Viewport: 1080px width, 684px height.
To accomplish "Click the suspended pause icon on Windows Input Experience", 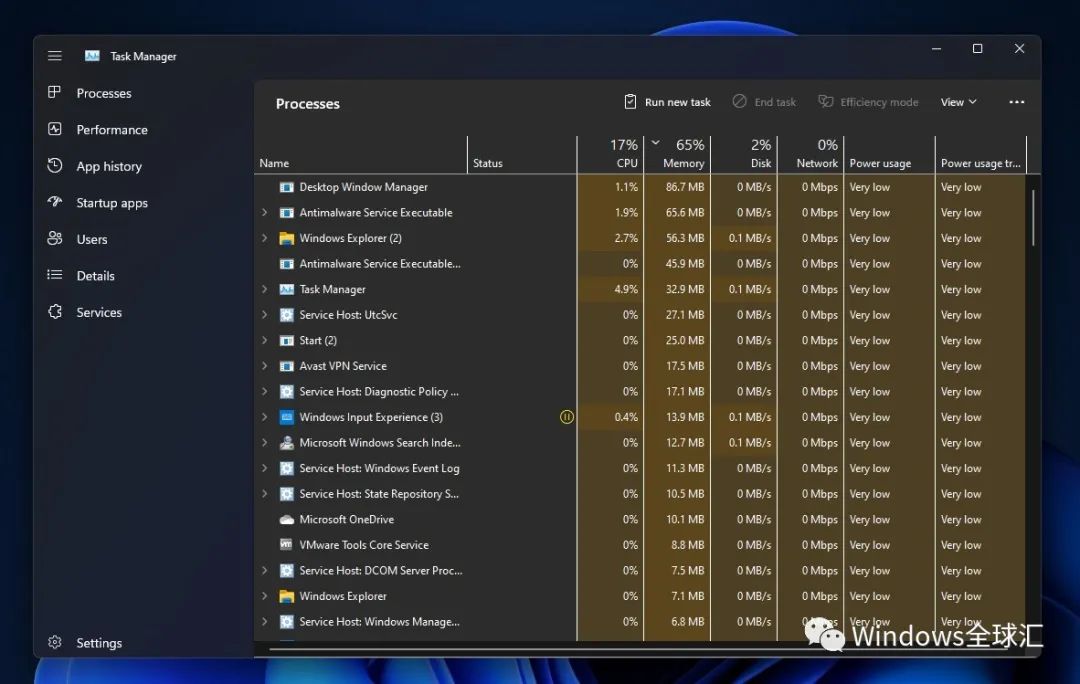I will [x=566, y=417].
